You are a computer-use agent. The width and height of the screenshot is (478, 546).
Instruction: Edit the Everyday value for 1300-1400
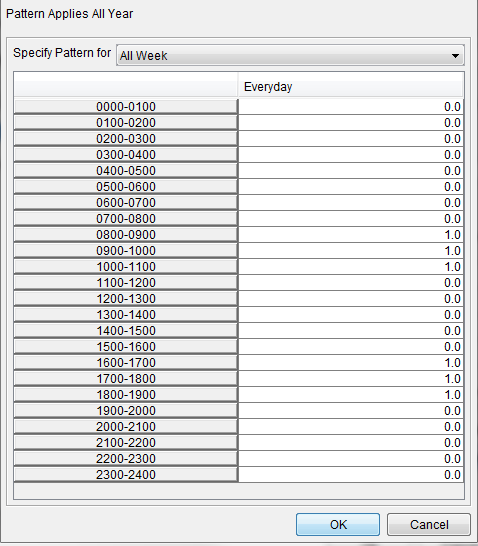351,315
